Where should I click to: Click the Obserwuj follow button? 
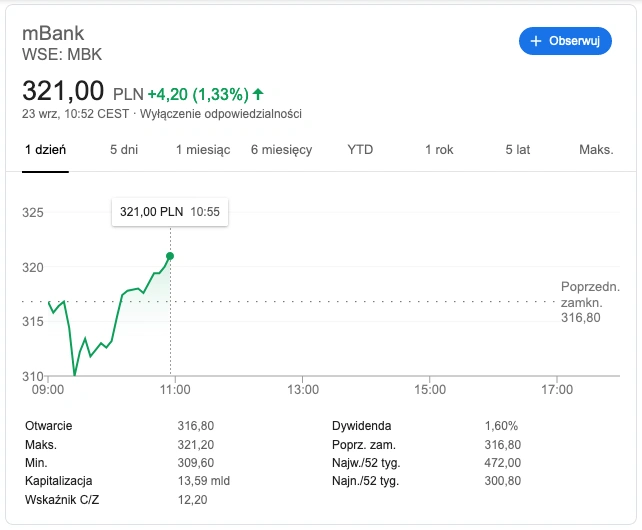click(x=565, y=41)
